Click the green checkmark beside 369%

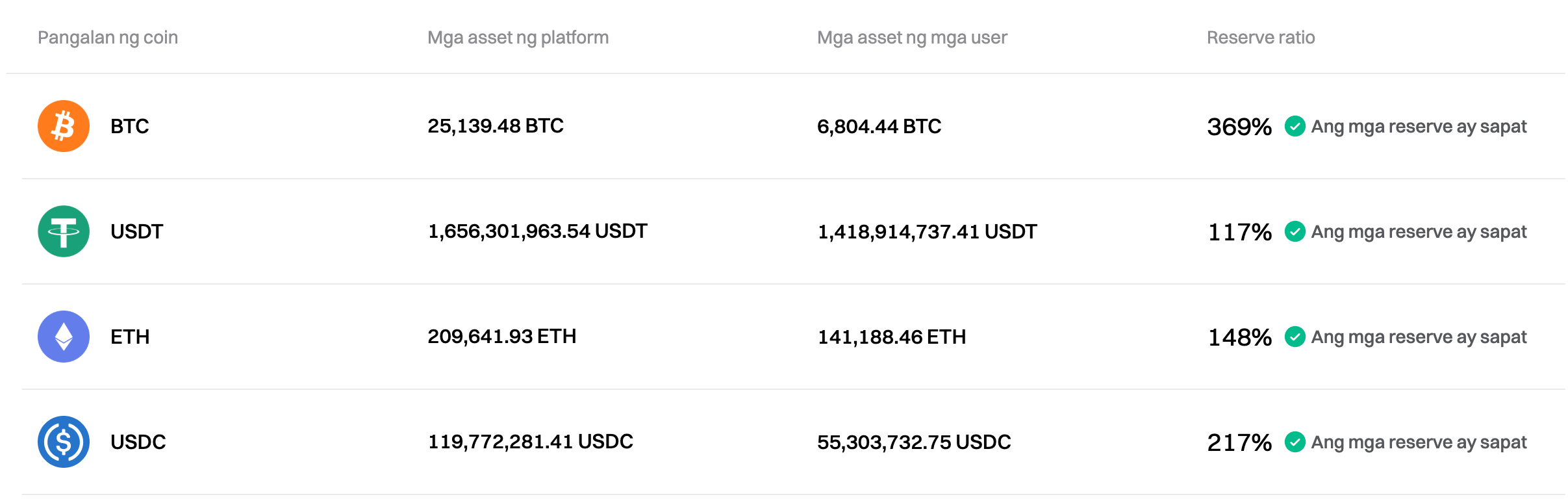1295,126
